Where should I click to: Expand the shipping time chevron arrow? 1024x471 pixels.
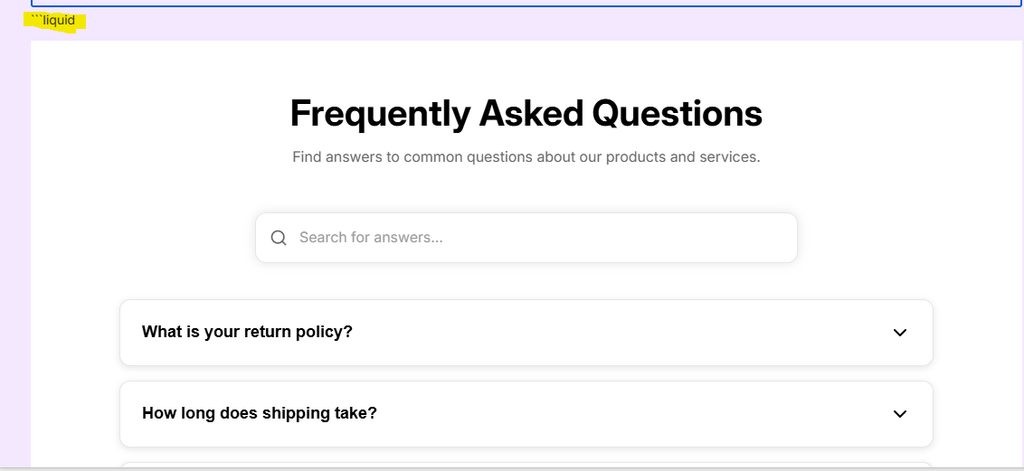[x=900, y=413]
